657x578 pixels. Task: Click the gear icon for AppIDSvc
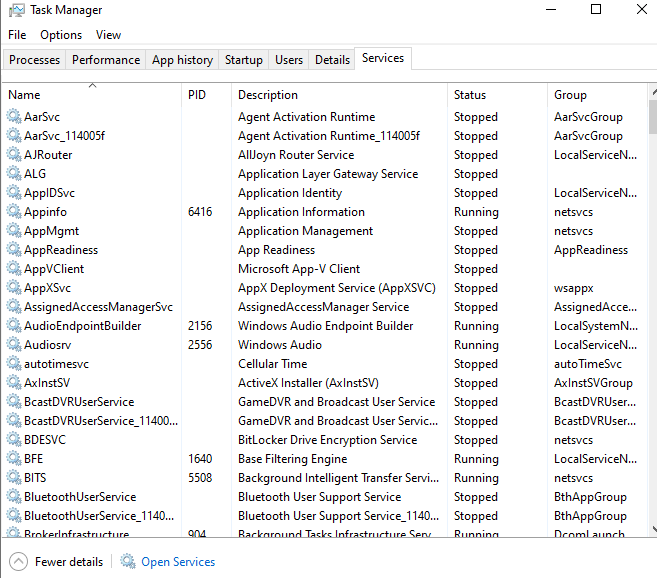tap(14, 192)
